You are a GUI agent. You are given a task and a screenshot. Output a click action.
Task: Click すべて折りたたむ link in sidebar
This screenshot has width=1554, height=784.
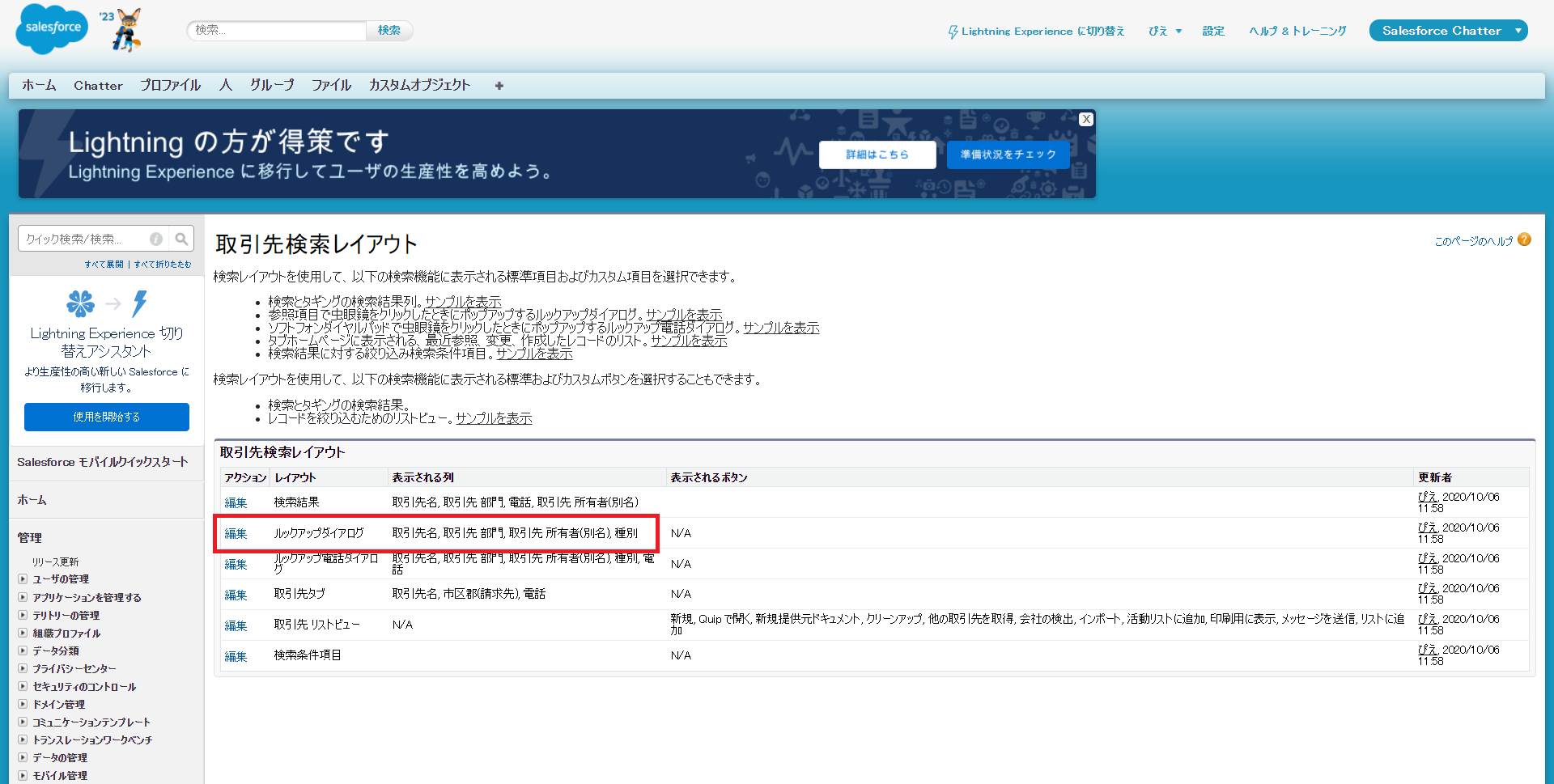point(163,265)
